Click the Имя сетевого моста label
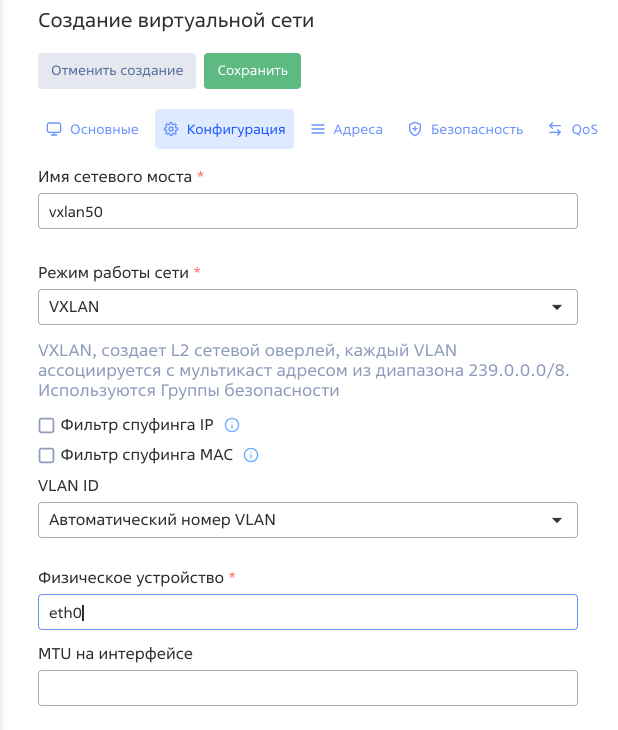Viewport: 618px width, 730px height. click(x=115, y=177)
